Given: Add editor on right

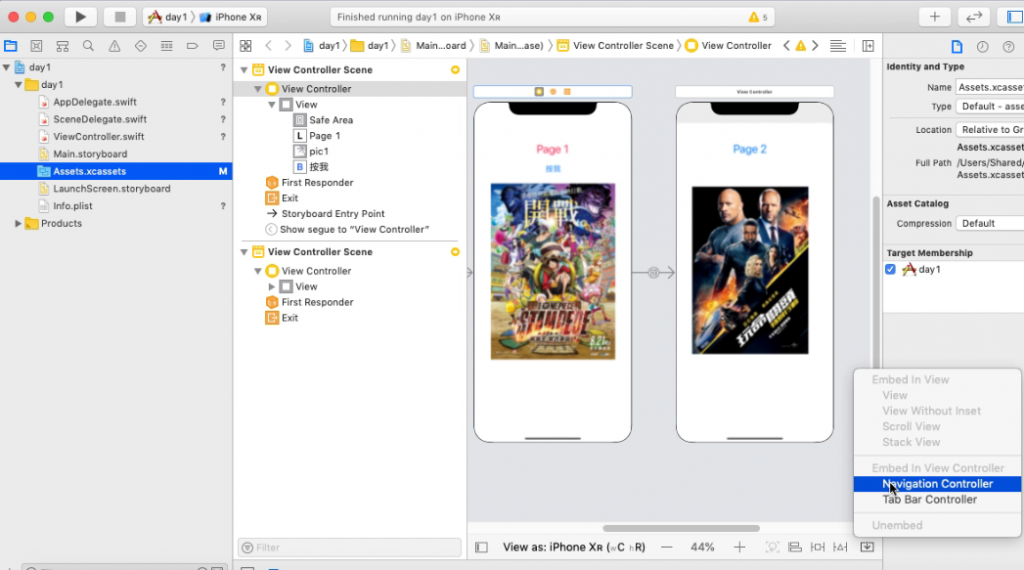Looking at the screenshot, I should tap(868, 46).
